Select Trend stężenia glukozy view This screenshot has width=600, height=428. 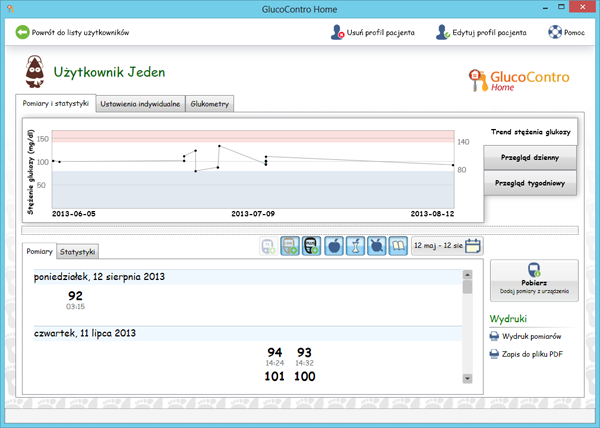(530, 132)
